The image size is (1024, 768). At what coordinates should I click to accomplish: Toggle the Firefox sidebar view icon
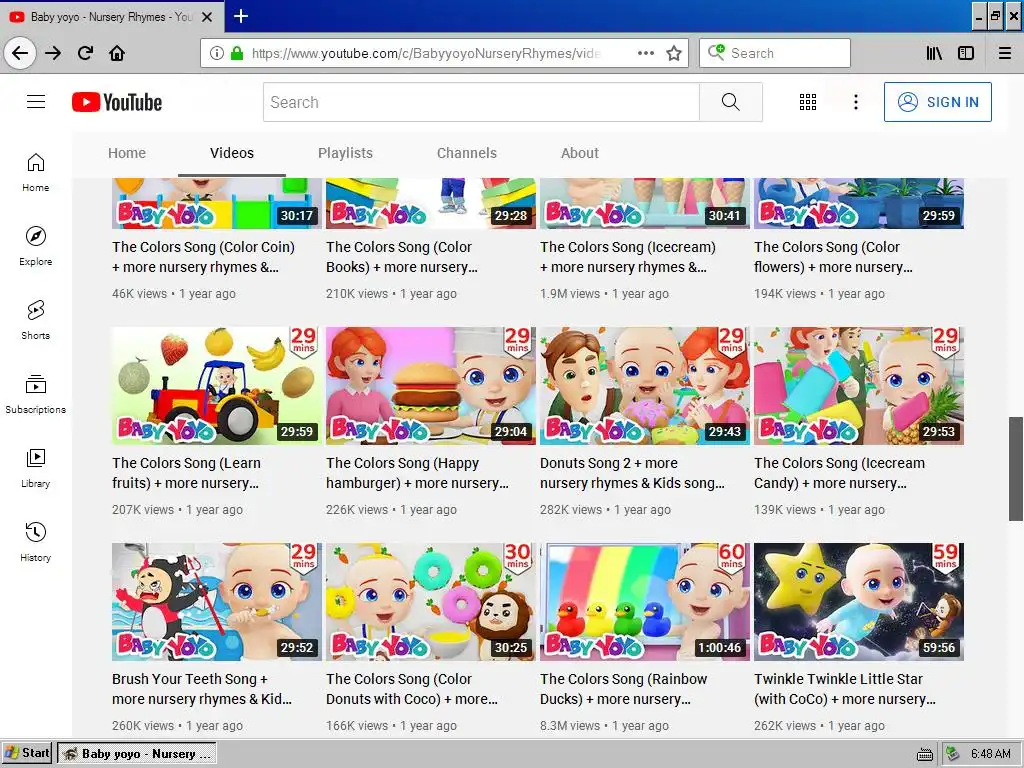(966, 53)
